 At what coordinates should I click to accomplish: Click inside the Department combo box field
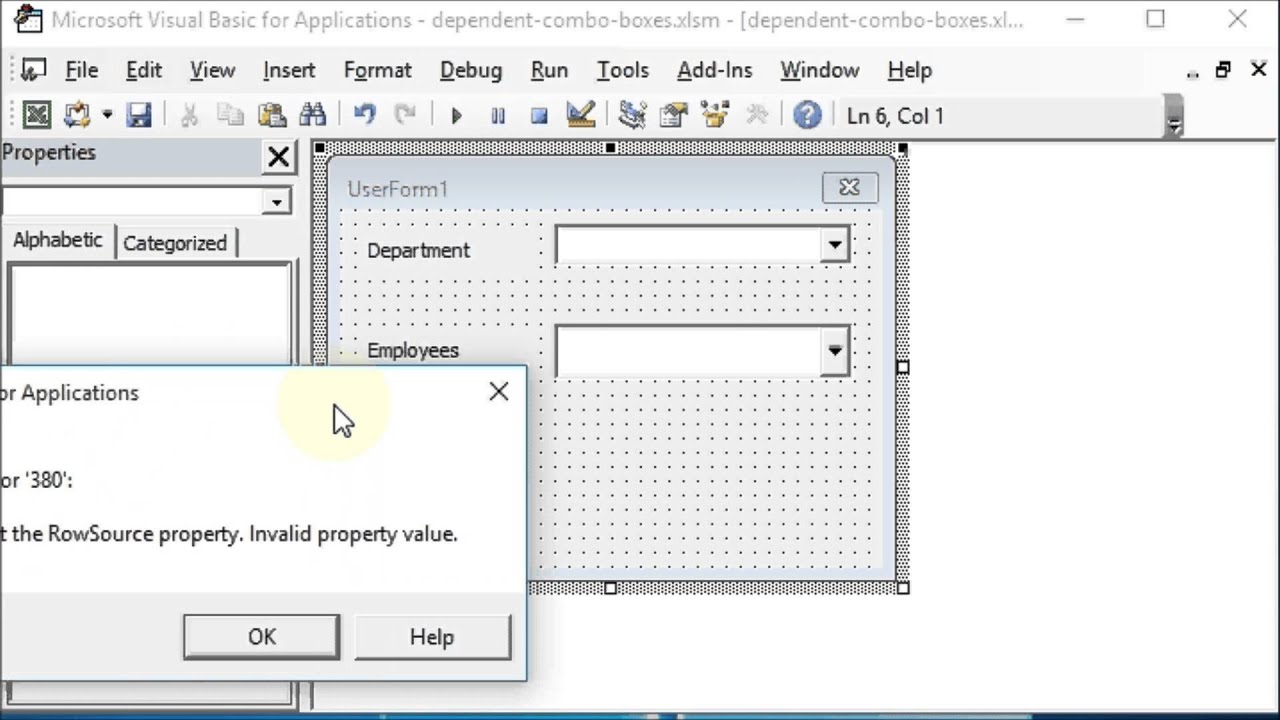pos(688,245)
